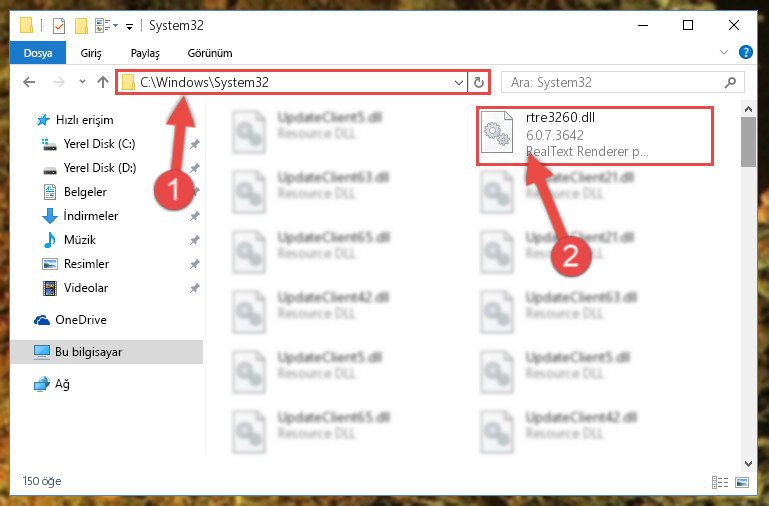Viewport: 769px width, 506px height.
Task: Open recent locations dropdown arrow
Action: pyautogui.click(x=82, y=82)
